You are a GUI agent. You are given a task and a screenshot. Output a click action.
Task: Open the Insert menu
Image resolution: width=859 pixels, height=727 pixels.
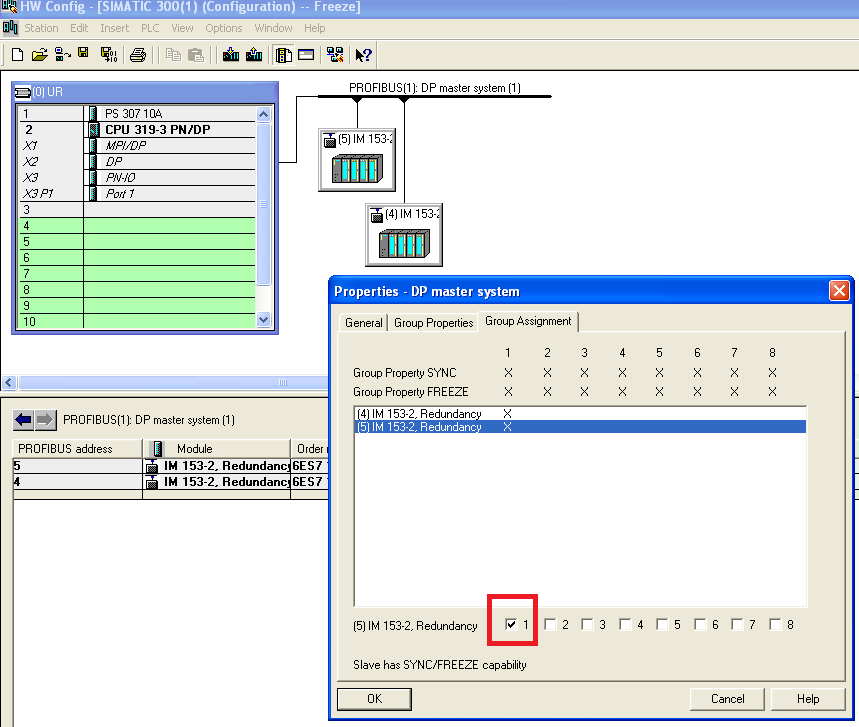[114, 28]
